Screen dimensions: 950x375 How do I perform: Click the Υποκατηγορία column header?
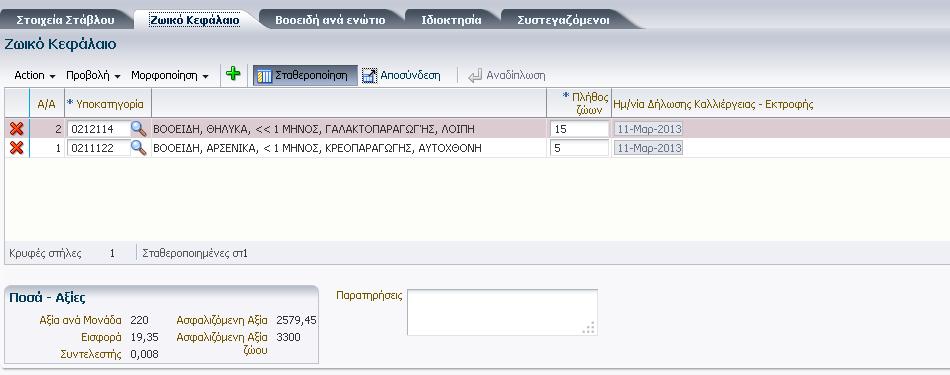point(108,104)
